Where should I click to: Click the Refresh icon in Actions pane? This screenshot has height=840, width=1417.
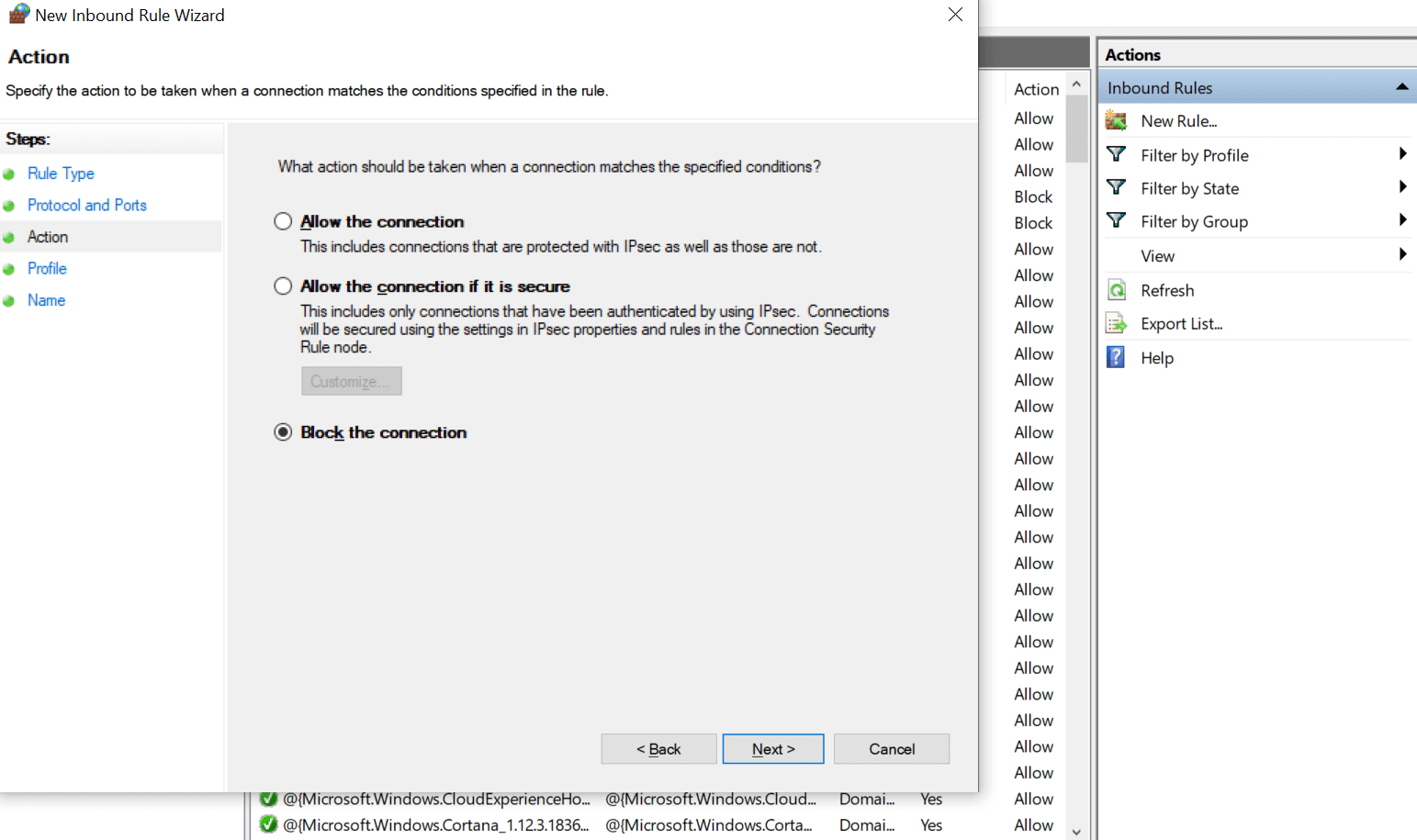click(x=1117, y=290)
